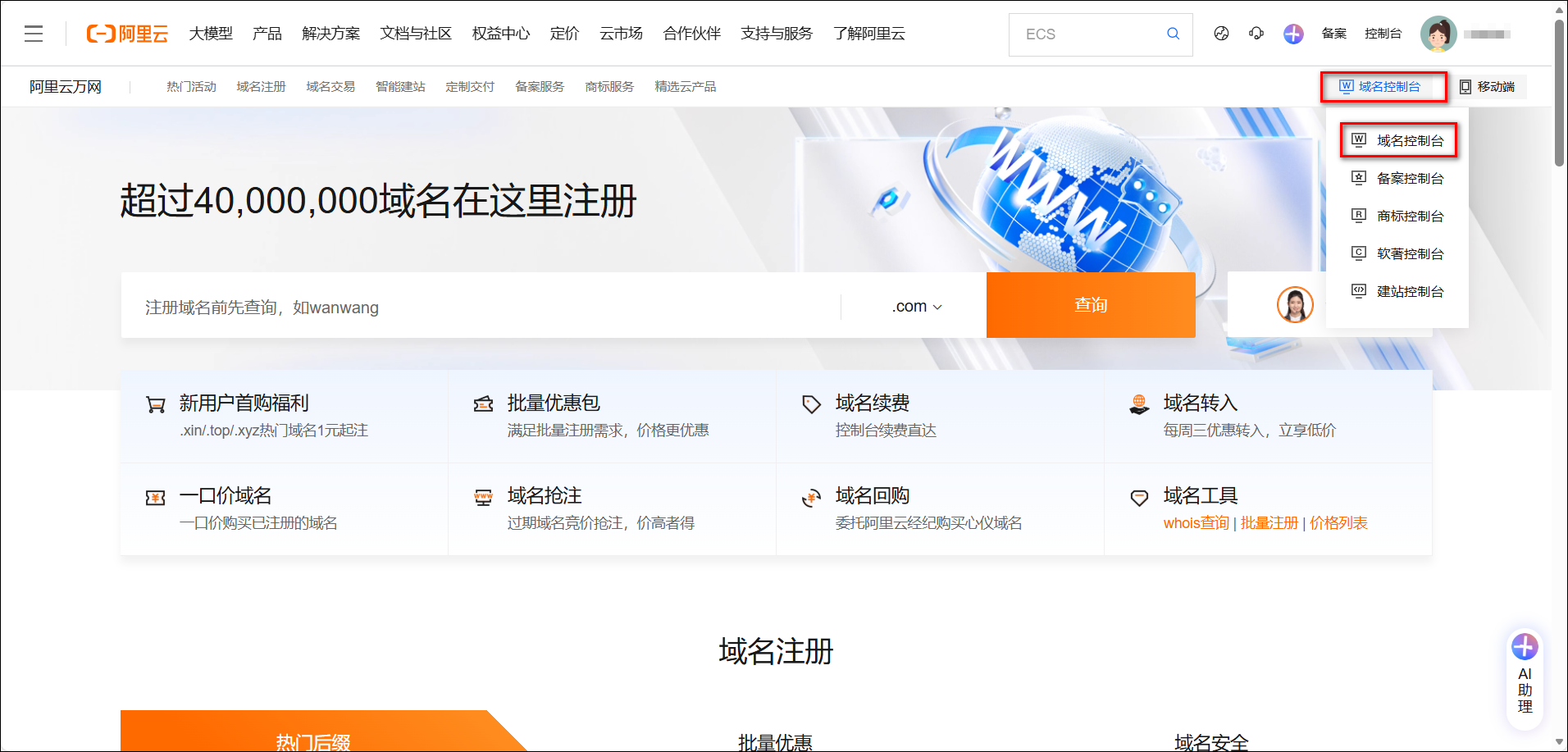Click the Aliyun logo
This screenshot has height=752, width=1568.
[x=127, y=34]
